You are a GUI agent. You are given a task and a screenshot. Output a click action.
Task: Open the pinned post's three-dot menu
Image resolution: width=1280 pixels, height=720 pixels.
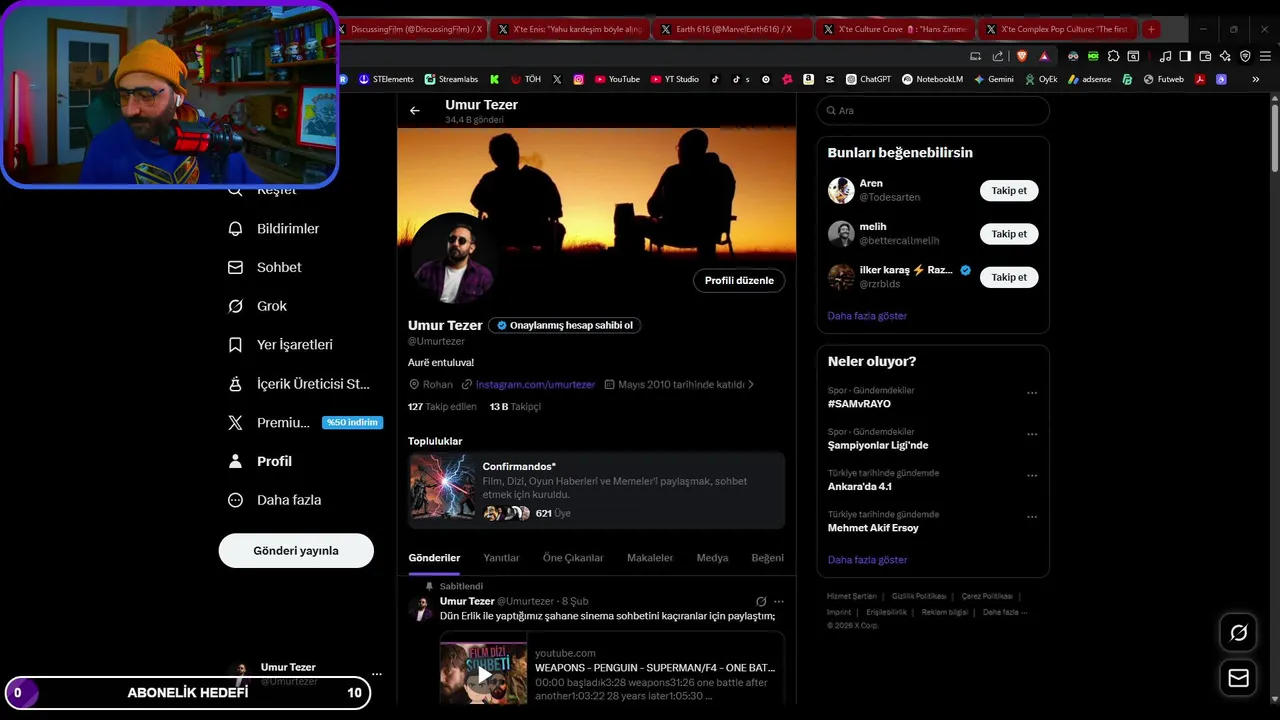[779, 602]
